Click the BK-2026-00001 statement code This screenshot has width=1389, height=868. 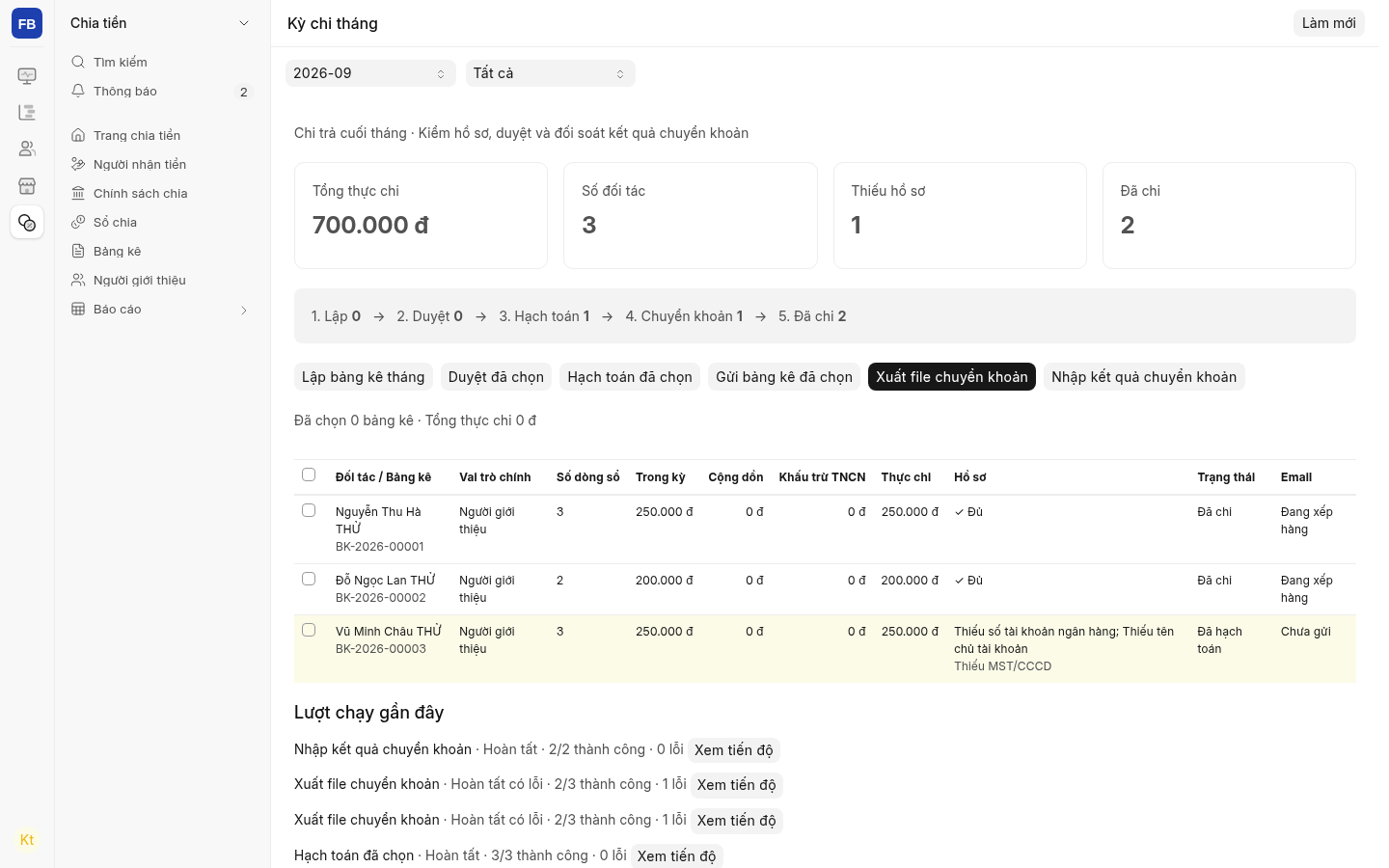click(x=380, y=547)
